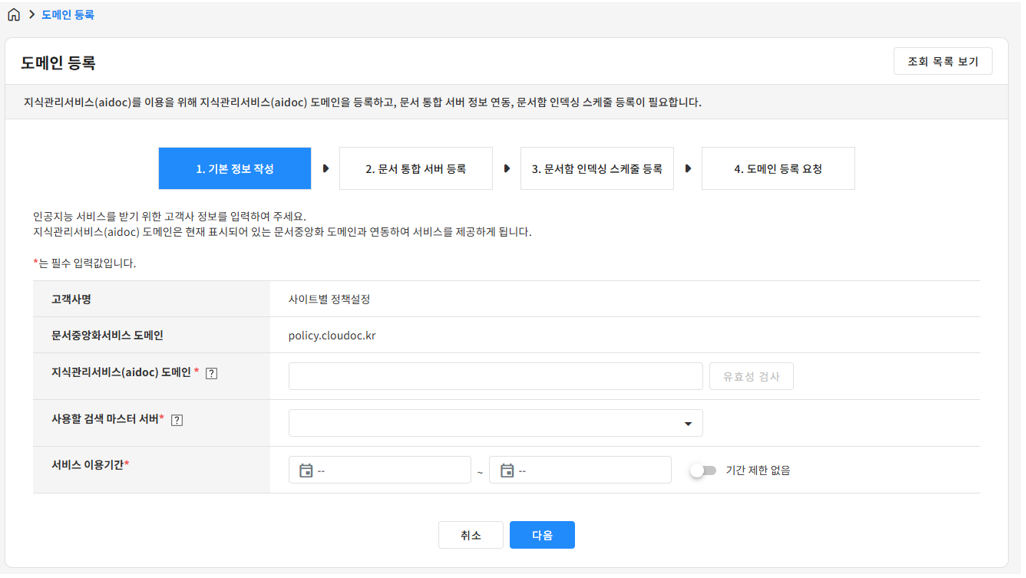Proceed with the 다음 button
The width and height of the screenshot is (1026, 578).
click(x=542, y=535)
